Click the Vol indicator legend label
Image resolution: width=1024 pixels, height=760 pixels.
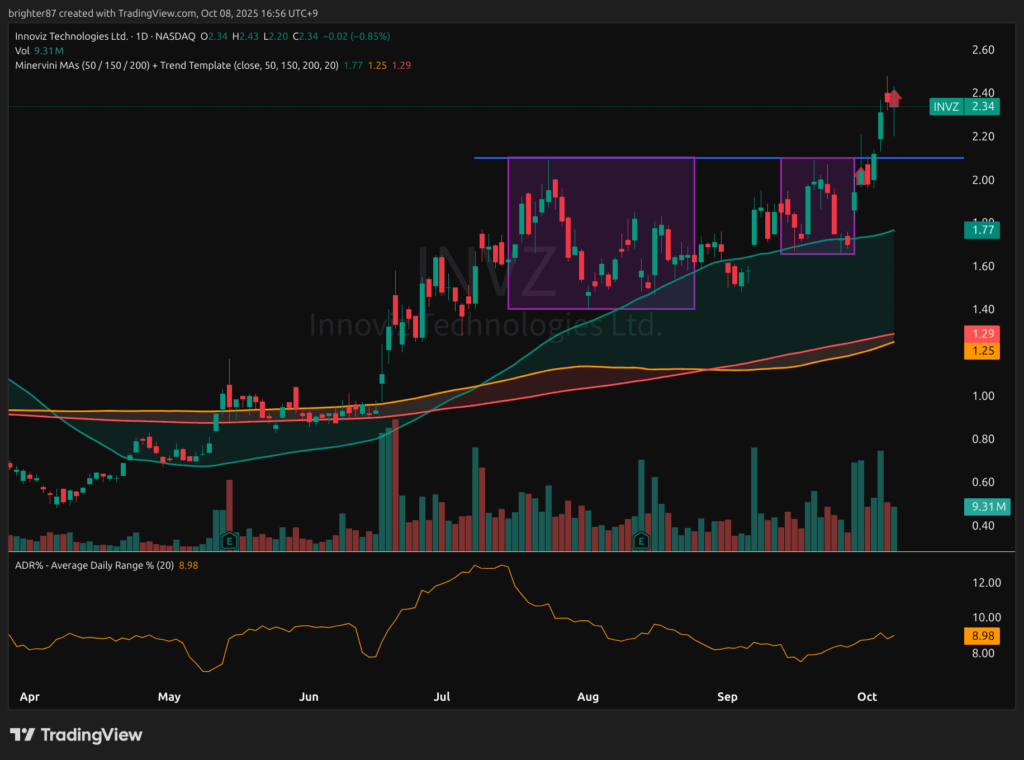click(x=22, y=50)
